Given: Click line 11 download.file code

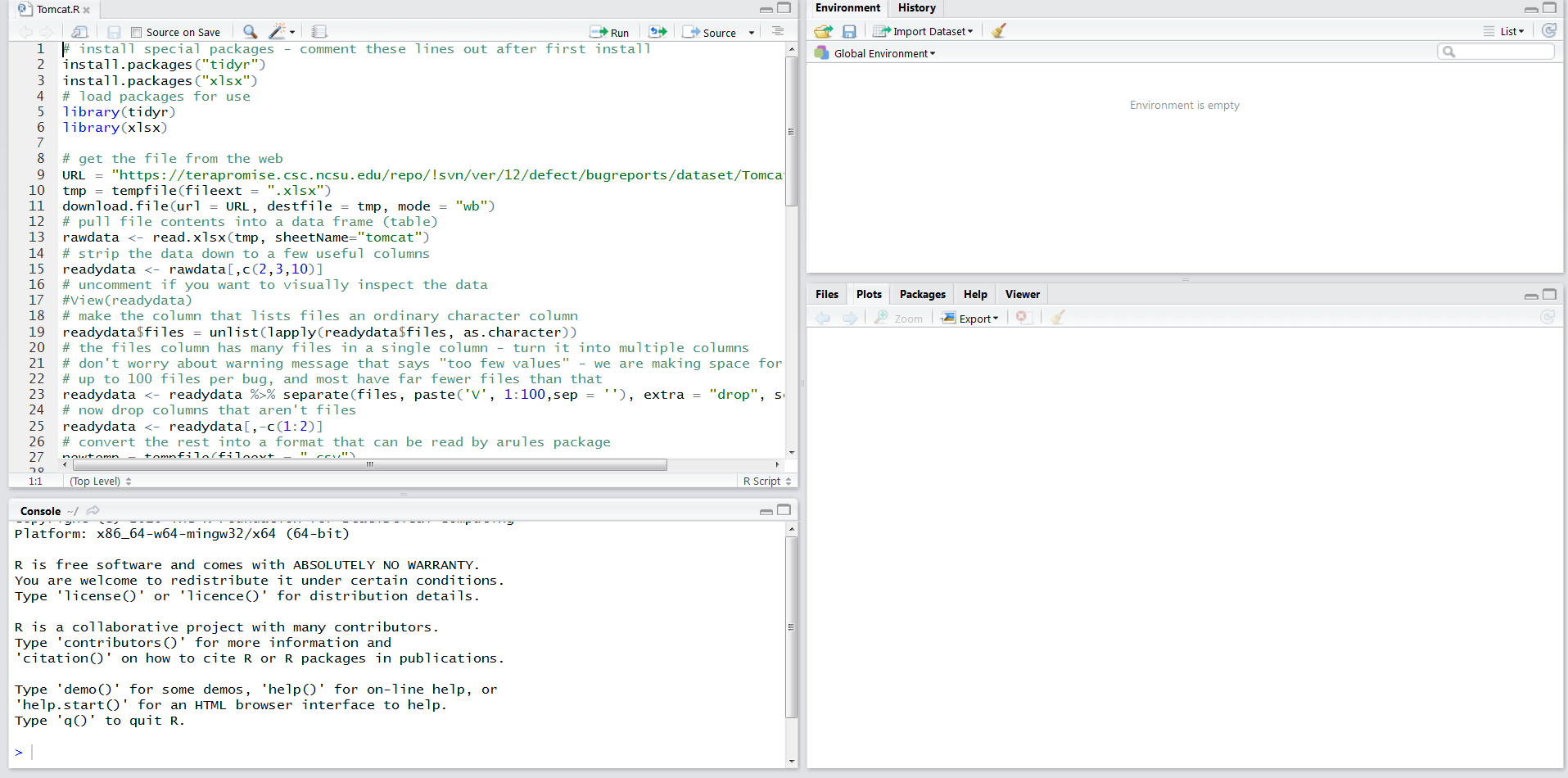Looking at the screenshot, I should 278,206.
